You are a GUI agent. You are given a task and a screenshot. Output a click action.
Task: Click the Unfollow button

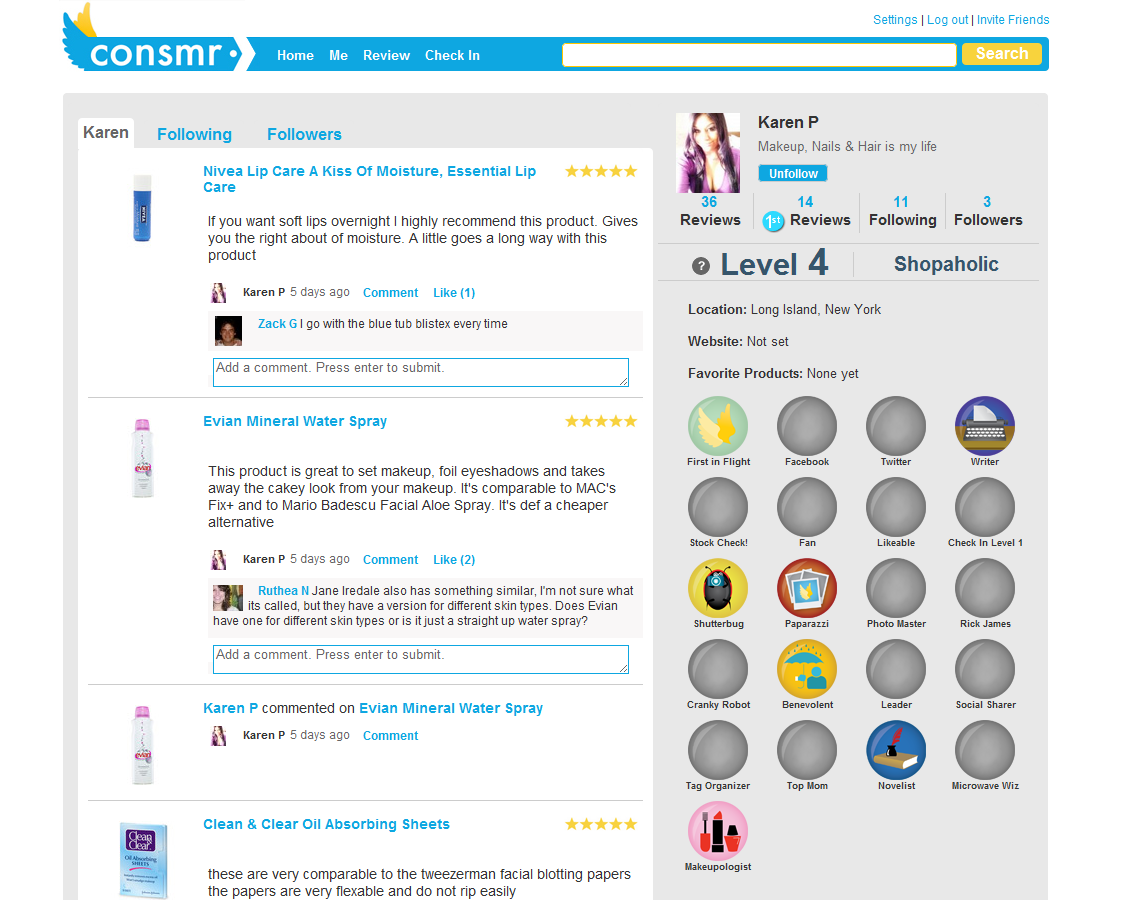(793, 173)
